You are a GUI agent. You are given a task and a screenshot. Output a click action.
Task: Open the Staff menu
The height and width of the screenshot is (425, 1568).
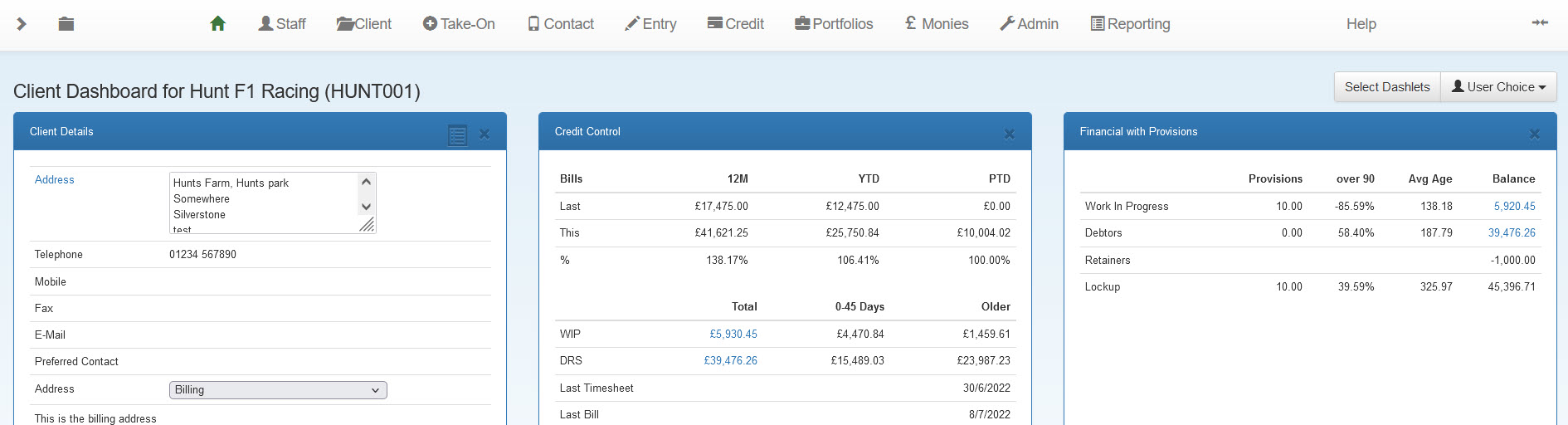point(282,24)
